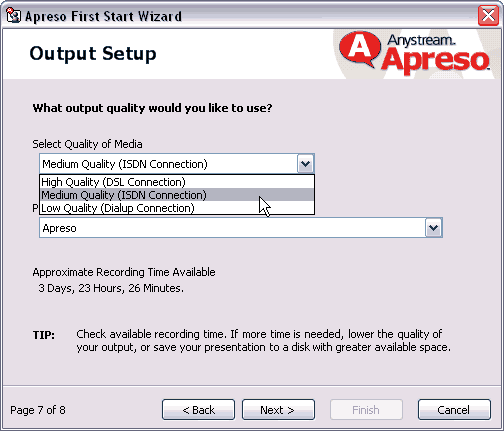Close the Apreso wizard window
The image size is (504, 431).
click(x=488, y=15)
